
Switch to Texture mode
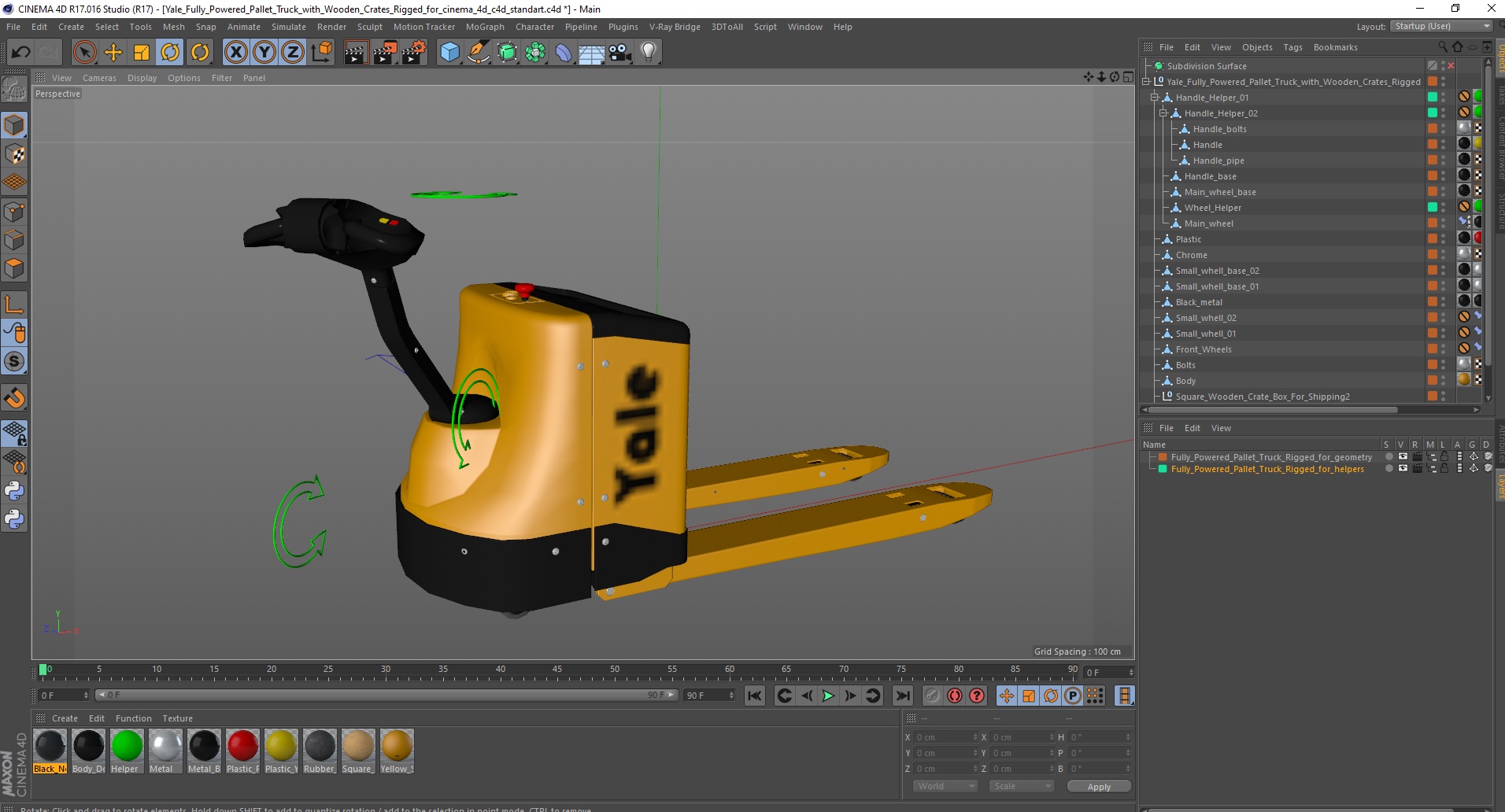tap(14, 154)
